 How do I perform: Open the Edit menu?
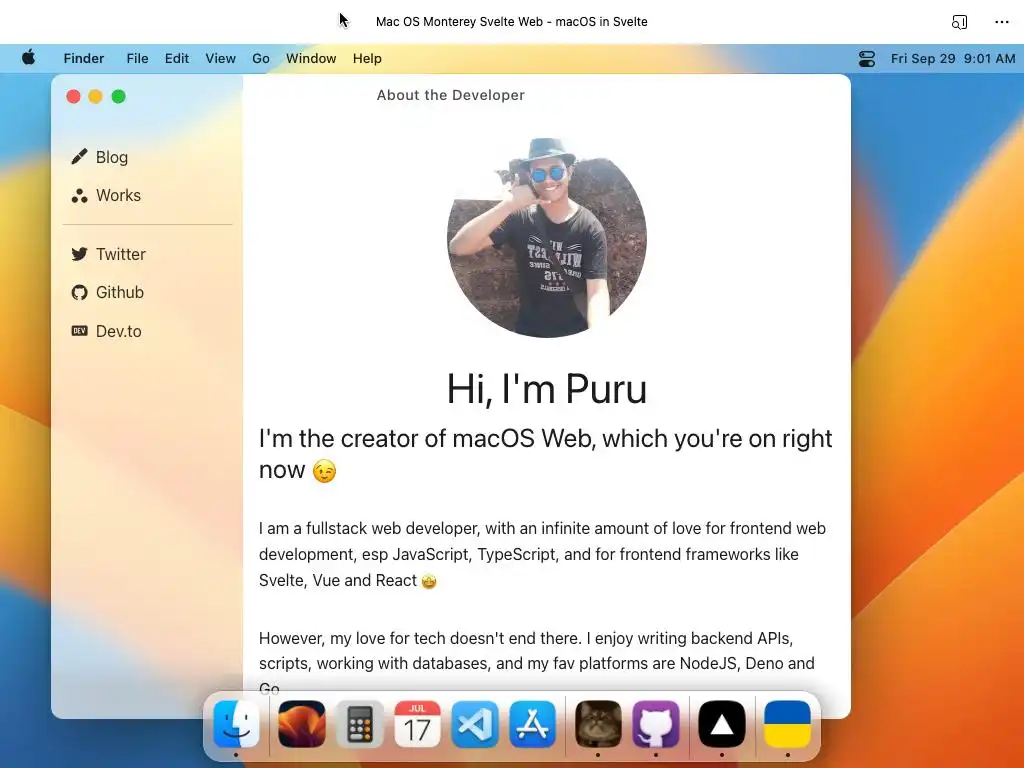pyautogui.click(x=176, y=58)
